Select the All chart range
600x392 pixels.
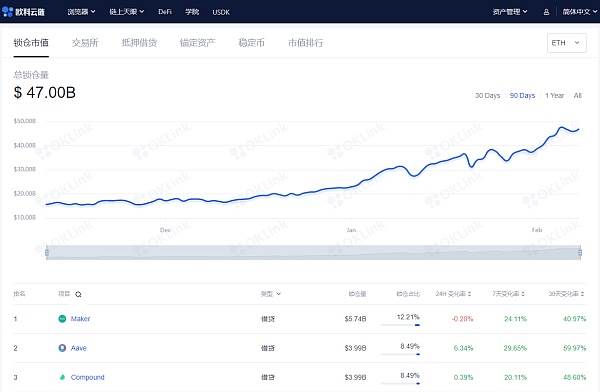click(x=578, y=95)
